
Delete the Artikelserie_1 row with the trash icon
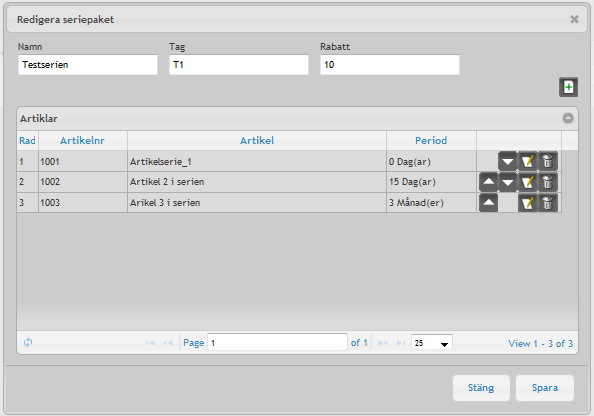[x=547, y=162]
